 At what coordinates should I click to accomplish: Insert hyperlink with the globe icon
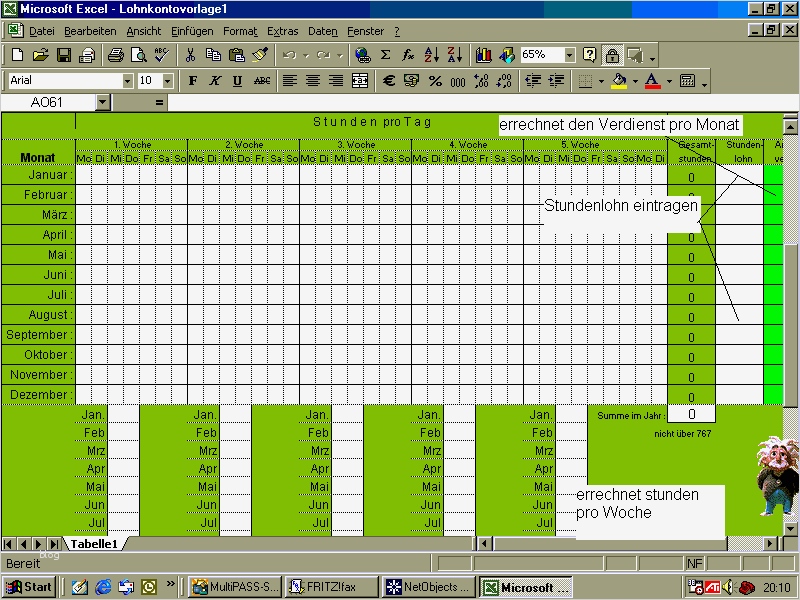tap(363, 55)
